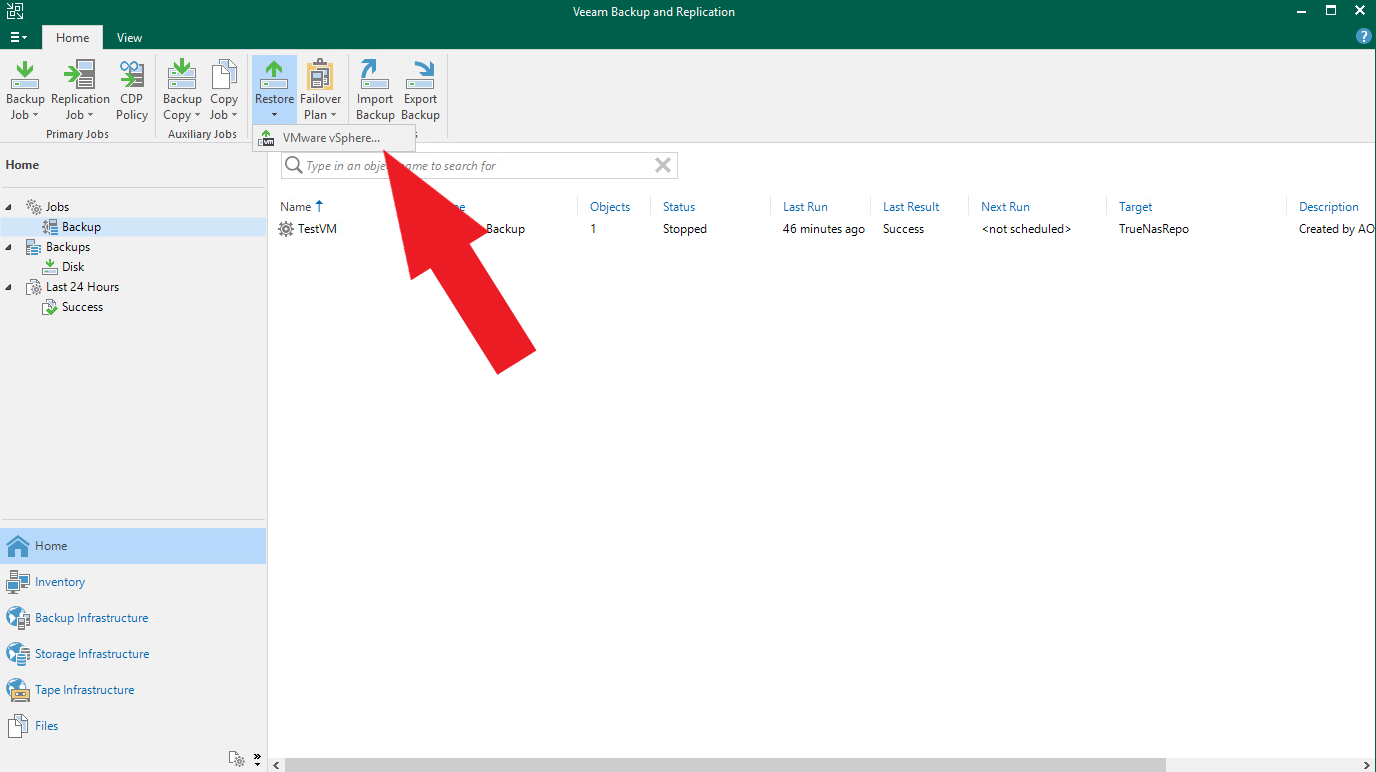Viewport: 1376px width, 772px height.
Task: Sort by the Description column header
Action: coord(1328,207)
